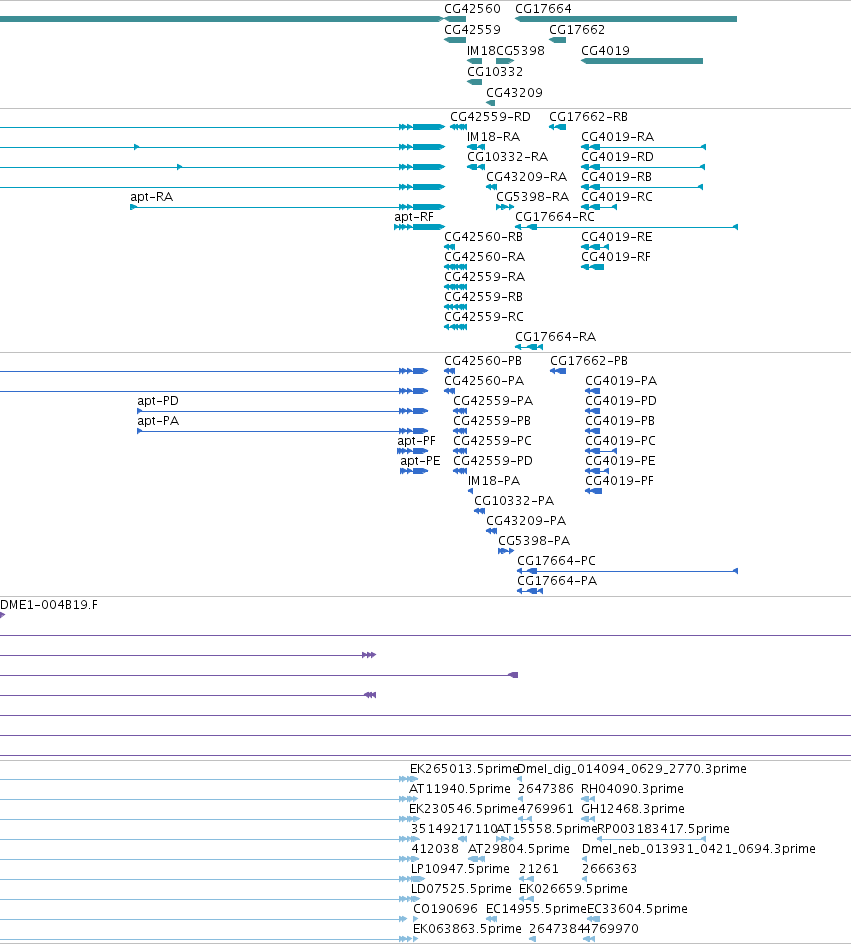Select the CG17664-RC transcript label
This screenshot has height=944, width=851.
click(x=555, y=217)
